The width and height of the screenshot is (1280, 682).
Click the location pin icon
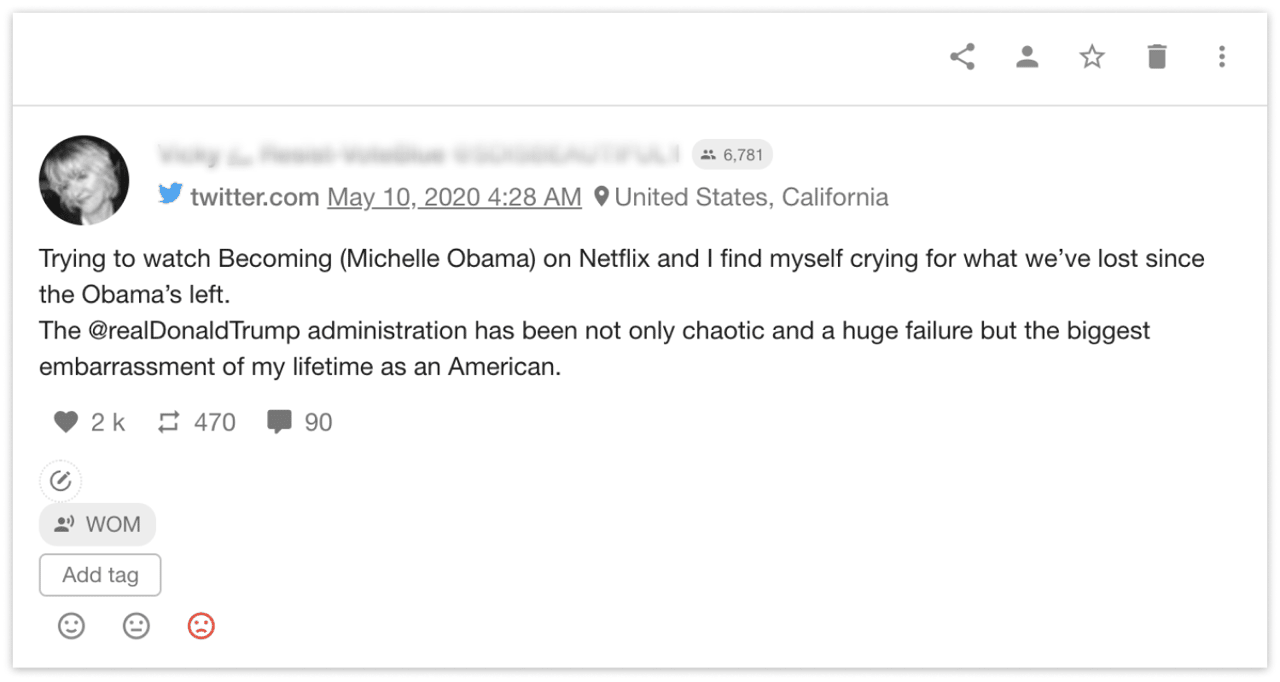coord(601,196)
